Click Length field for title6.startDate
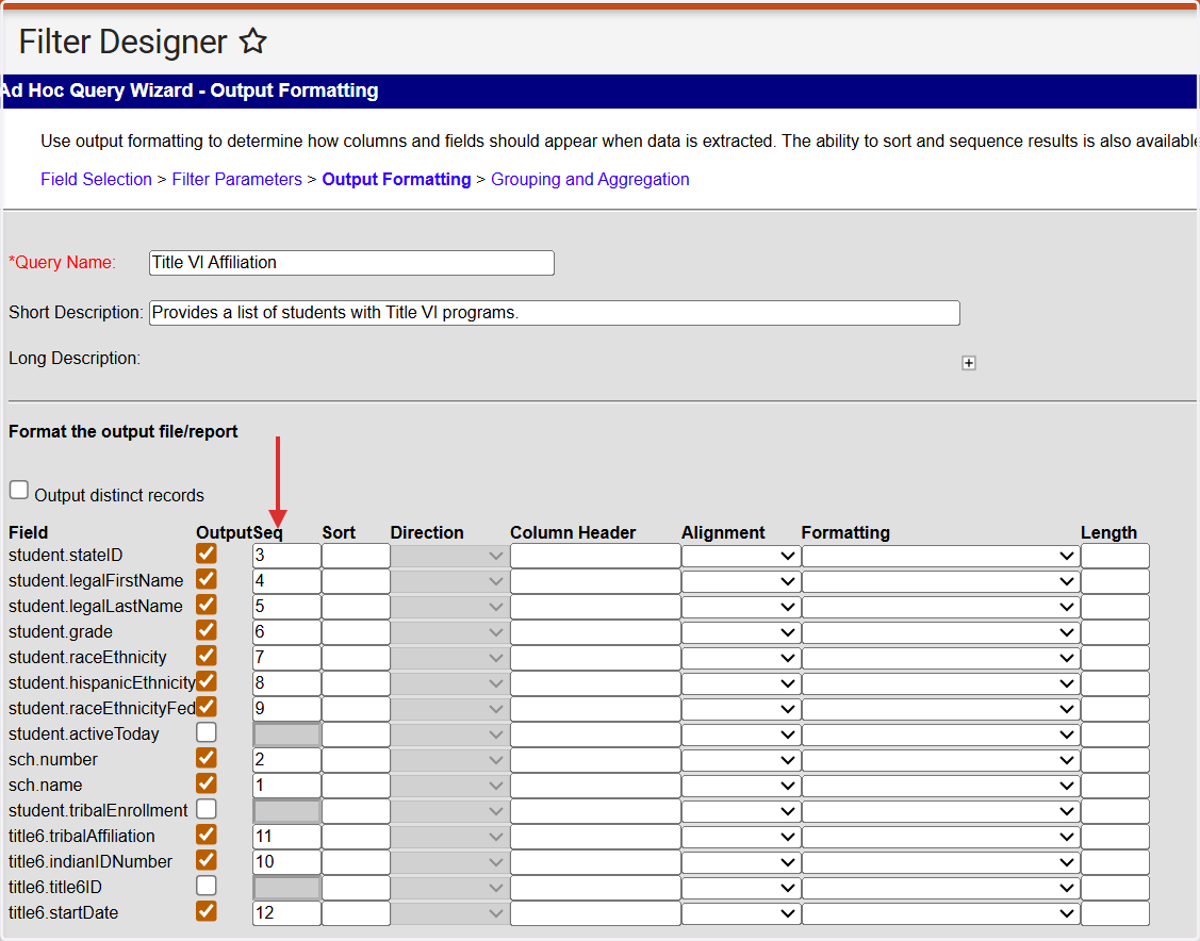This screenshot has width=1200, height=941. pyautogui.click(x=1115, y=913)
